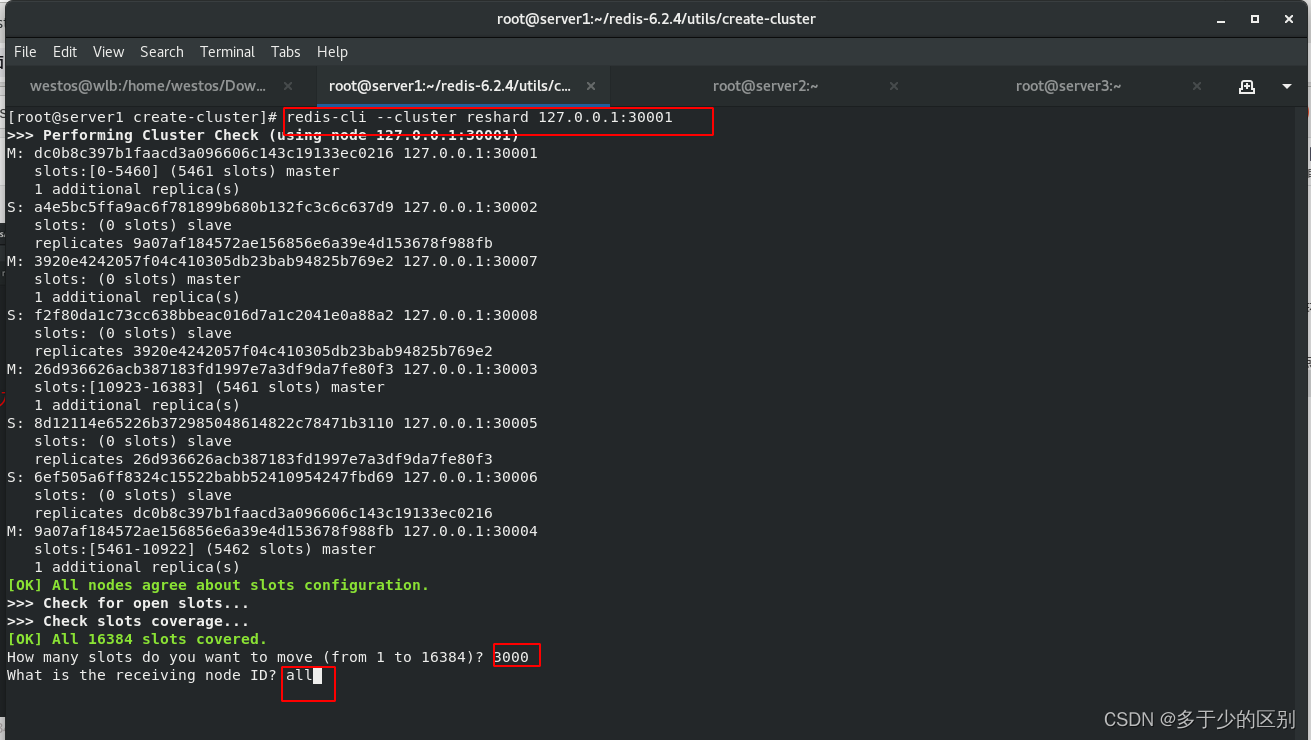
Task: Switch to the root@server2 tab
Action: pos(765,87)
